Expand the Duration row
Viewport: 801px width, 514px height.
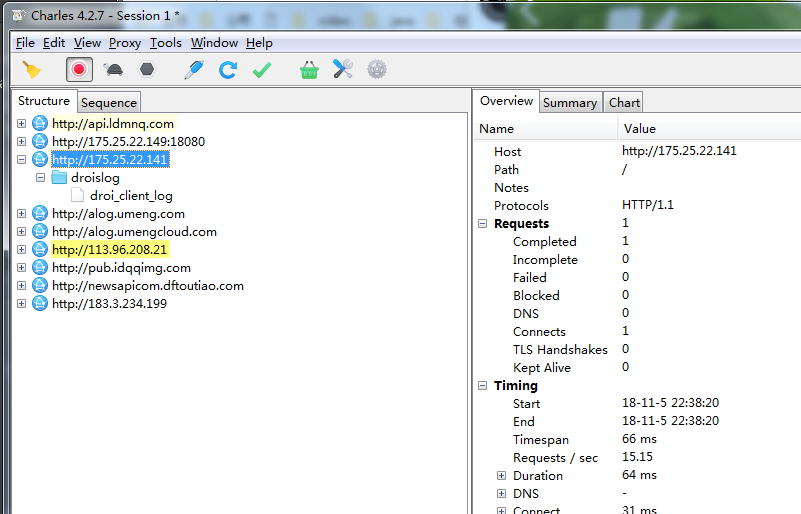(502, 476)
